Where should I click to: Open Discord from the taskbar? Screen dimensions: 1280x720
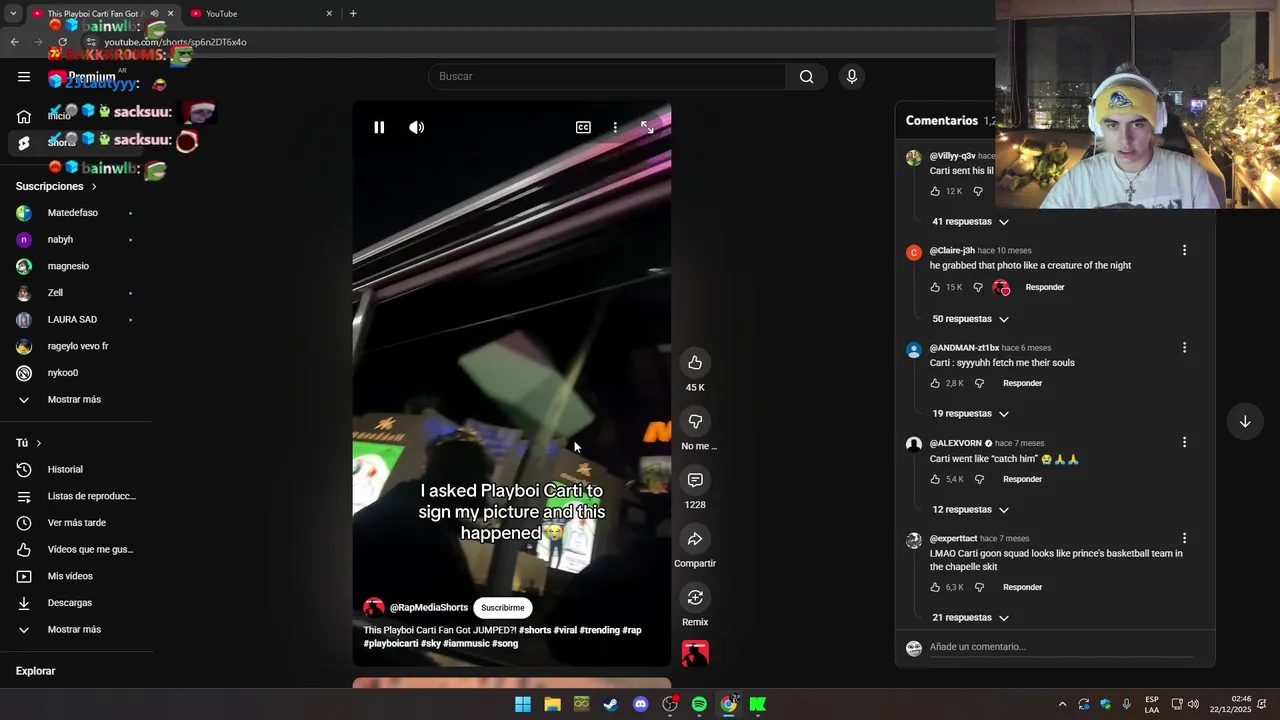640,704
